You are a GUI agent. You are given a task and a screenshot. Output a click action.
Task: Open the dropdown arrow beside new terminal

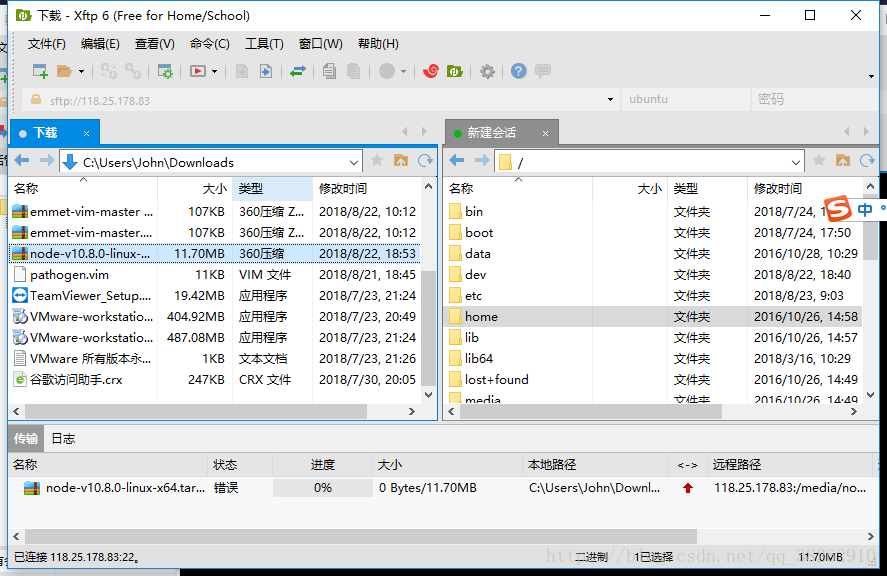[214, 71]
